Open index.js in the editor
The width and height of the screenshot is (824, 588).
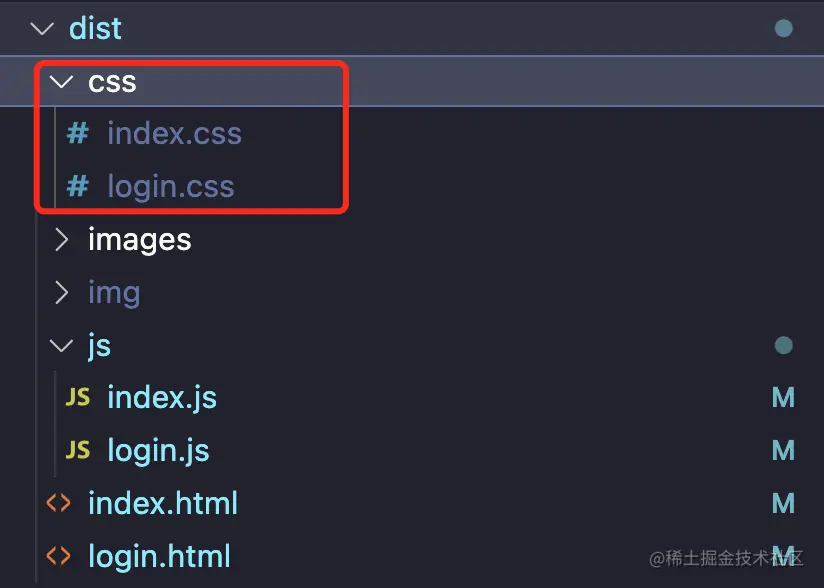pos(162,397)
